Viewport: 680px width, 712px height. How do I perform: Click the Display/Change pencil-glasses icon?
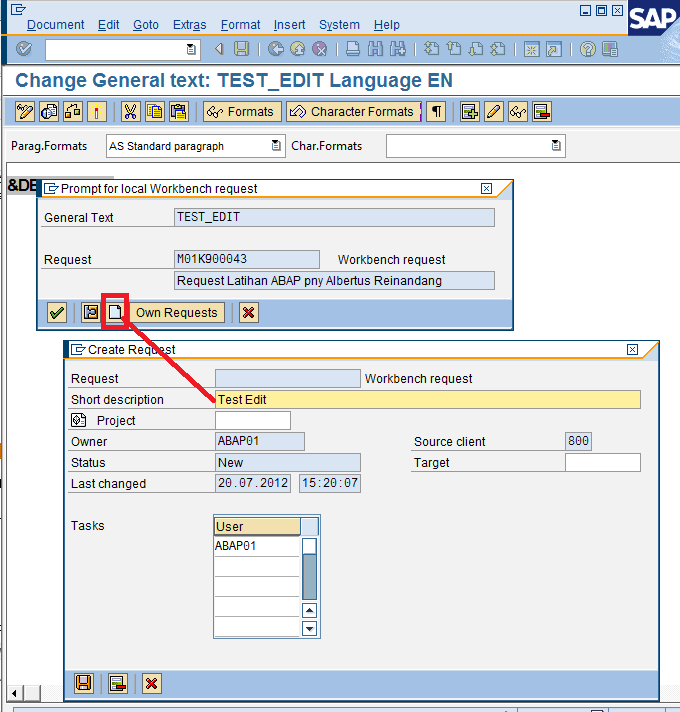(25, 112)
